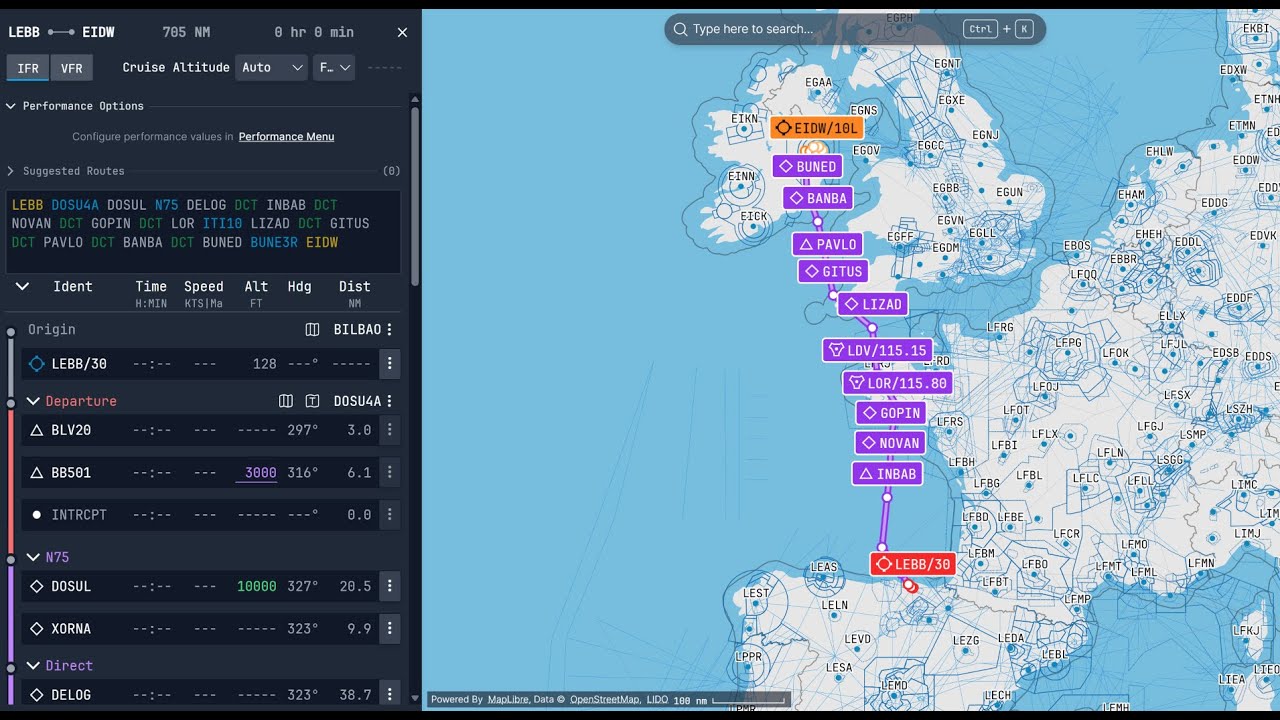Select the INBAB waypoint label on the map
The width and height of the screenshot is (1280, 720).
point(887,474)
